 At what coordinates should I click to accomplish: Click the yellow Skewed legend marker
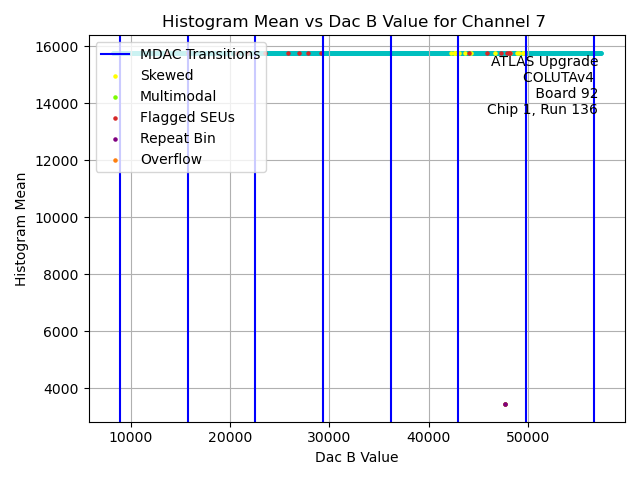point(115,76)
